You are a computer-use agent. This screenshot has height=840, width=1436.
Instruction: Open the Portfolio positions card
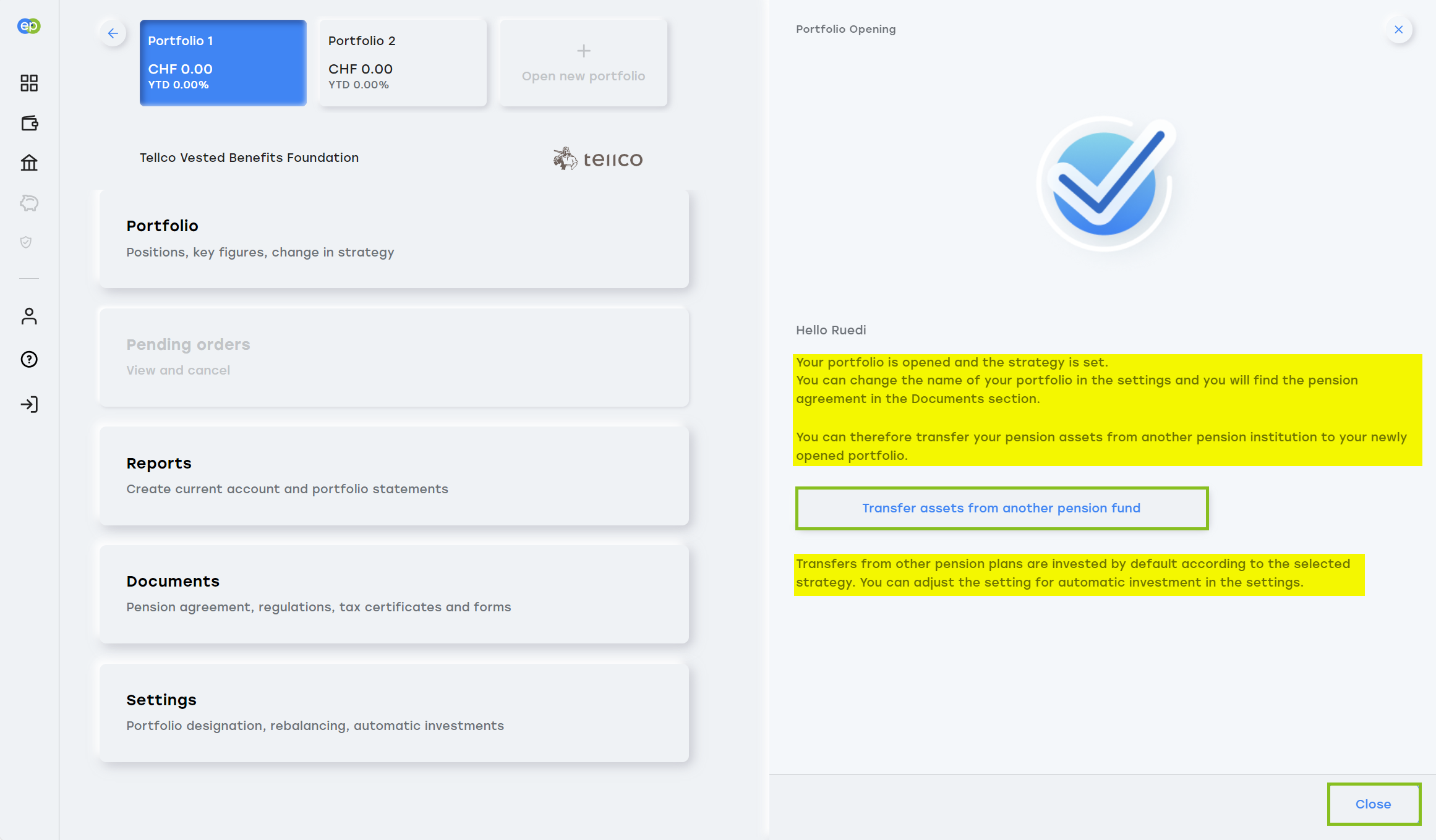(394, 239)
